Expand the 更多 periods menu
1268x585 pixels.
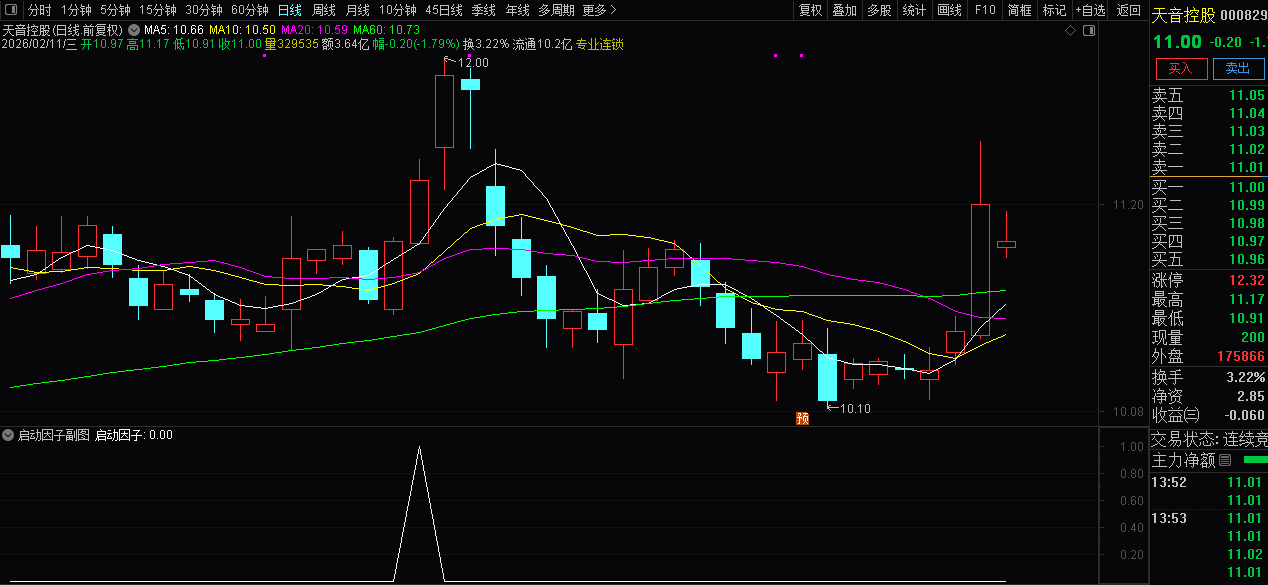tap(599, 10)
